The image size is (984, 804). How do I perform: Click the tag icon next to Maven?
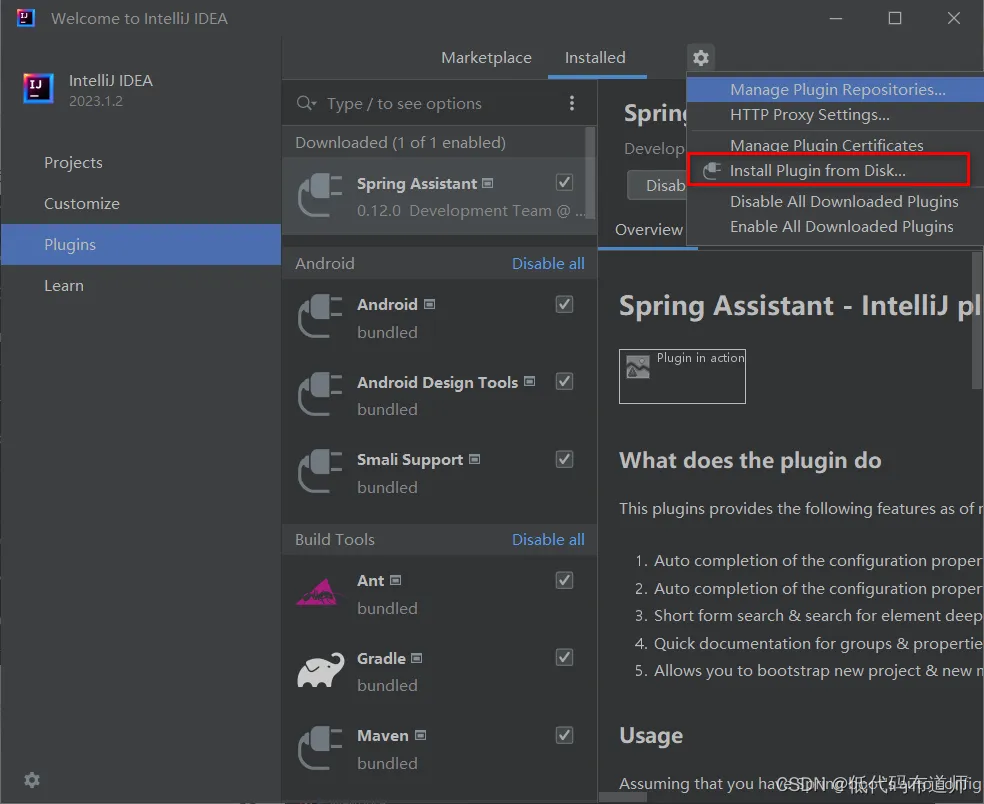point(420,736)
